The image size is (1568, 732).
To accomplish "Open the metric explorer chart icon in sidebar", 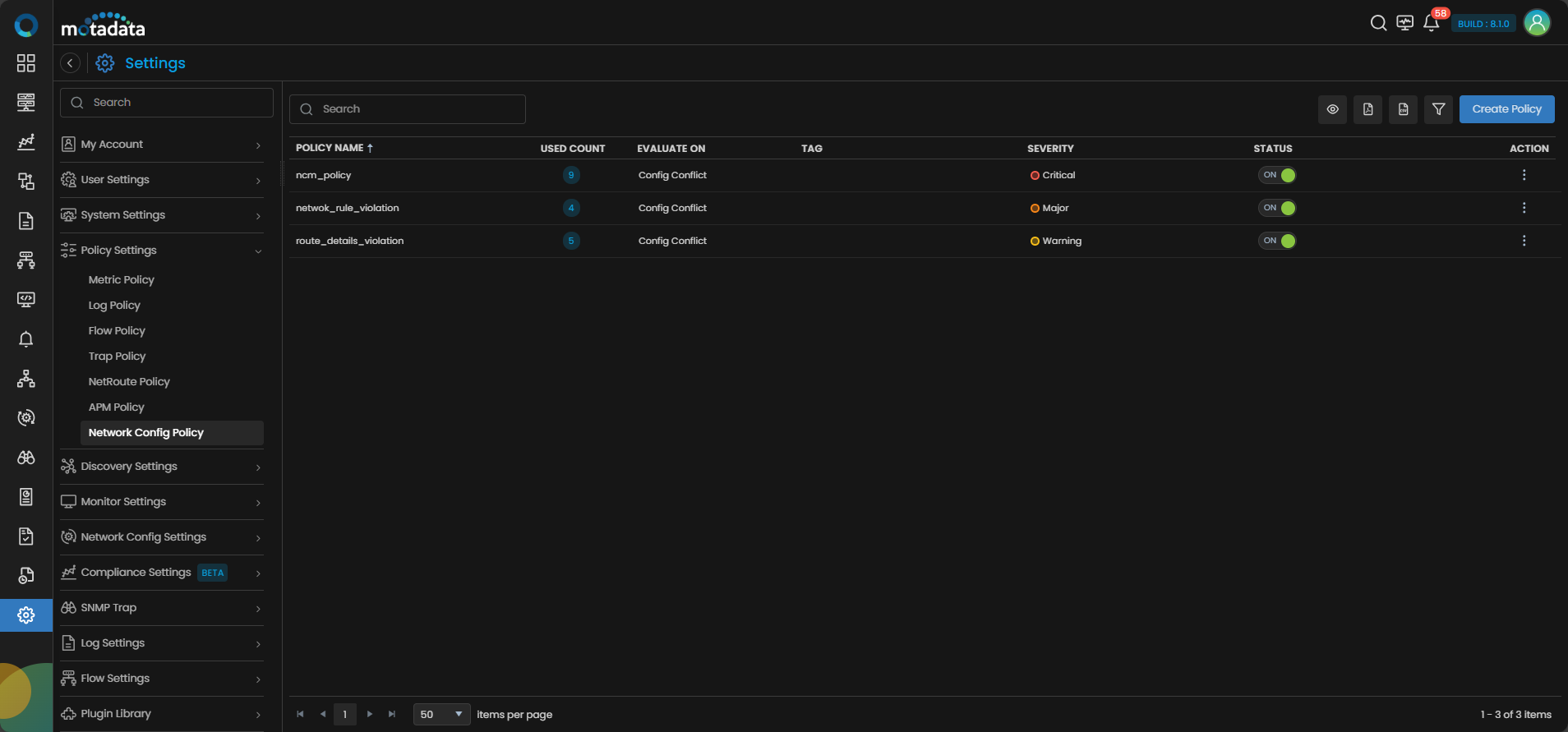I will pyautogui.click(x=26, y=142).
